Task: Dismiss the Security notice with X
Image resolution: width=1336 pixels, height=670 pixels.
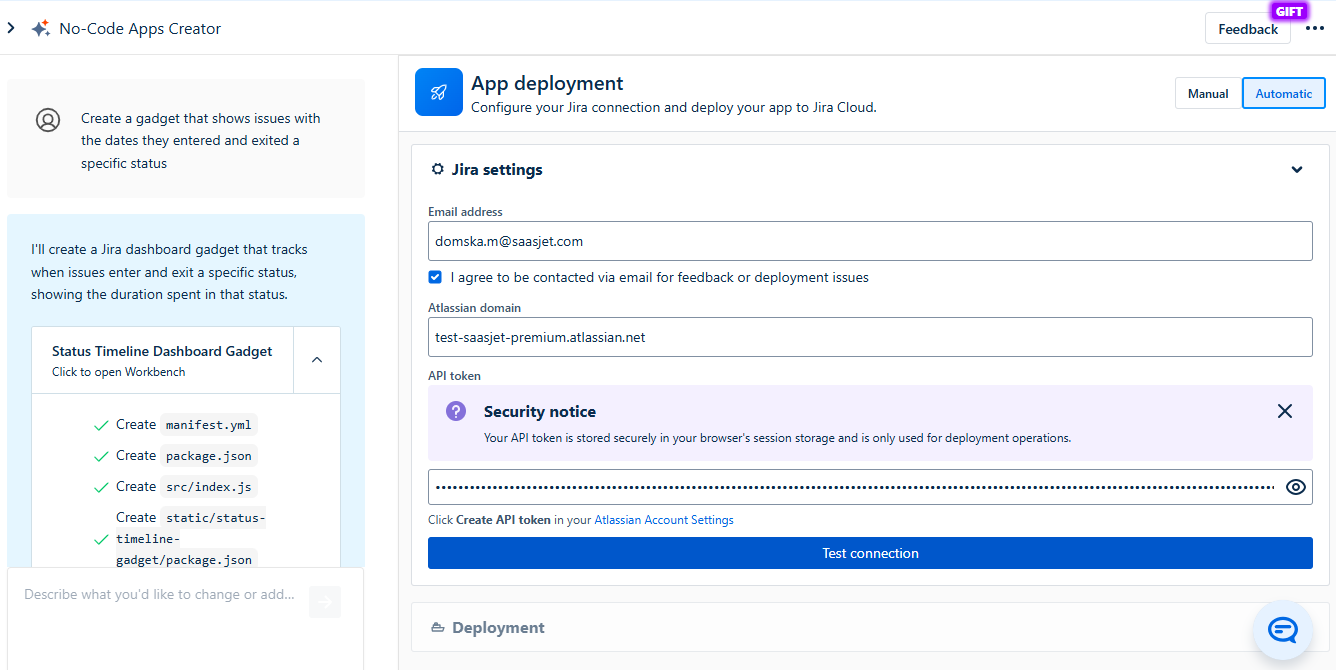Action: pyautogui.click(x=1285, y=411)
